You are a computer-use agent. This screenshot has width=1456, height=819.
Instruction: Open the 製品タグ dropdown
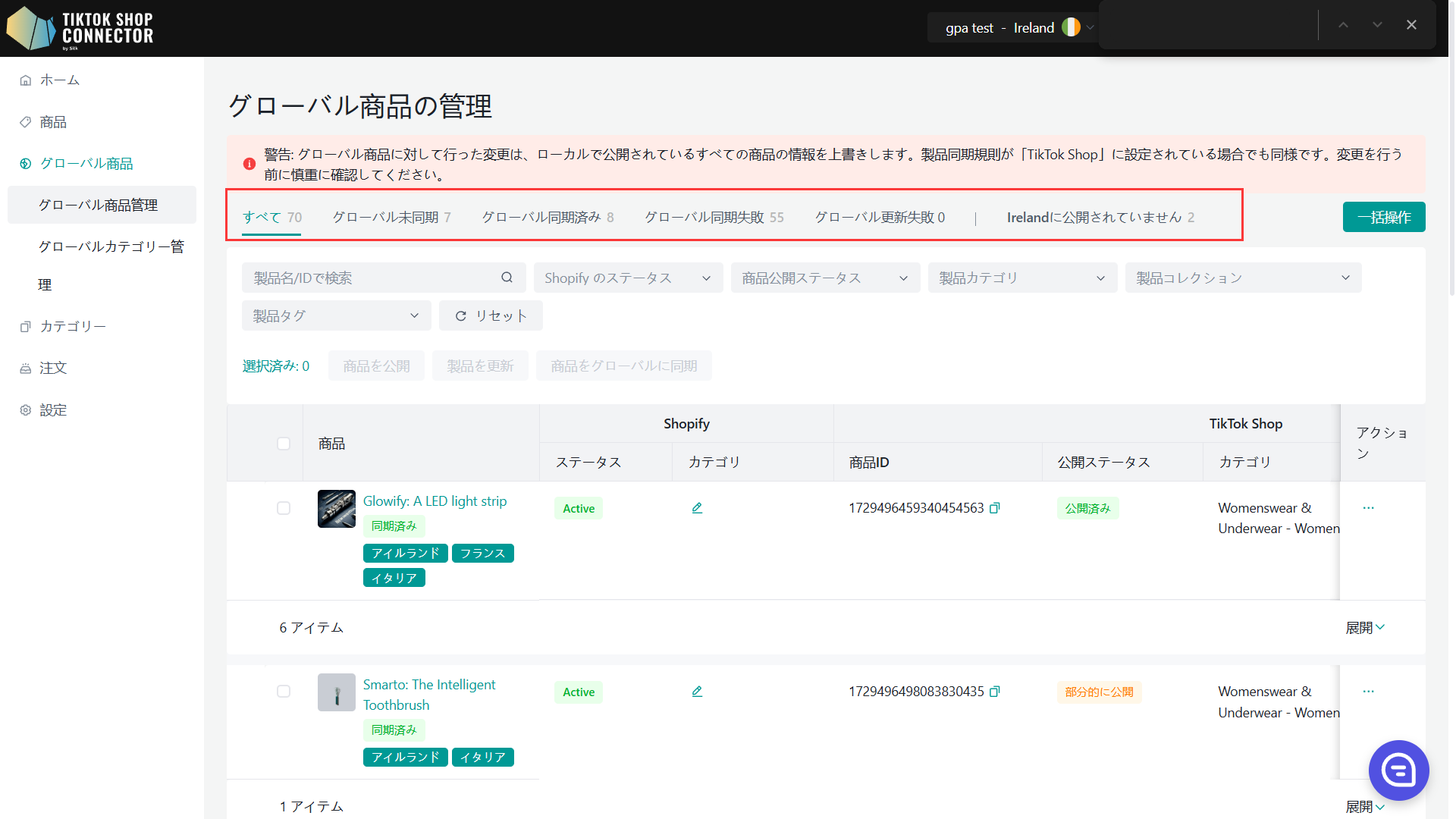[336, 315]
